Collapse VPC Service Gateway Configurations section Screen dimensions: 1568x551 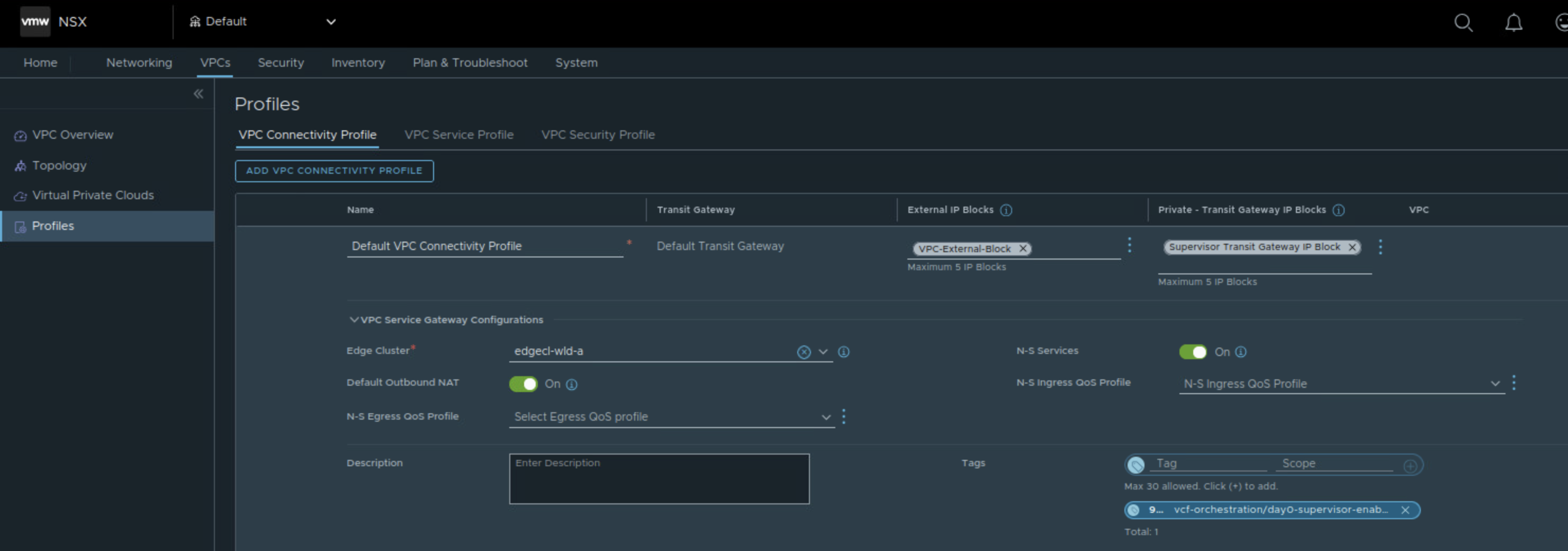(x=354, y=319)
